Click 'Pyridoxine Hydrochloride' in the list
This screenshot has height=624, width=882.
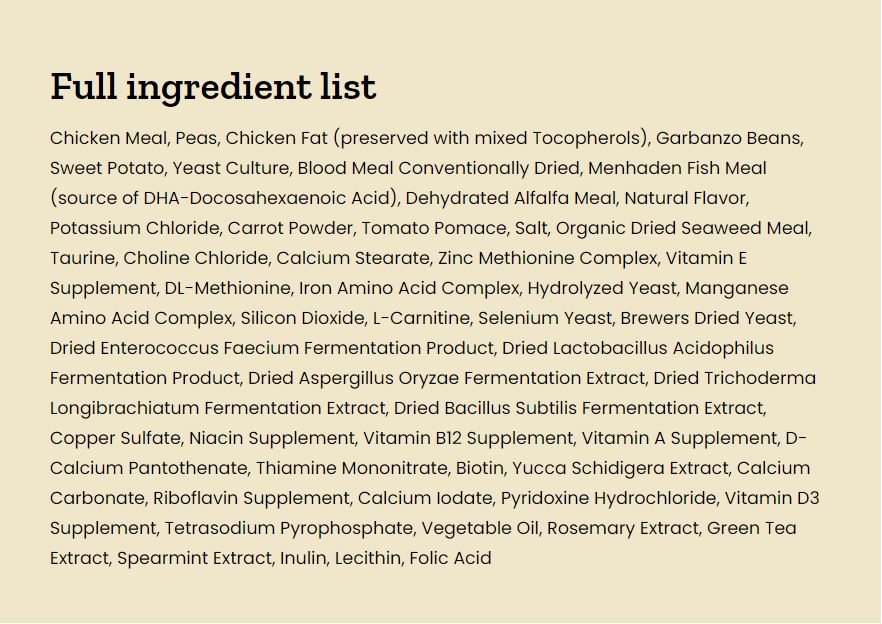click(x=609, y=498)
